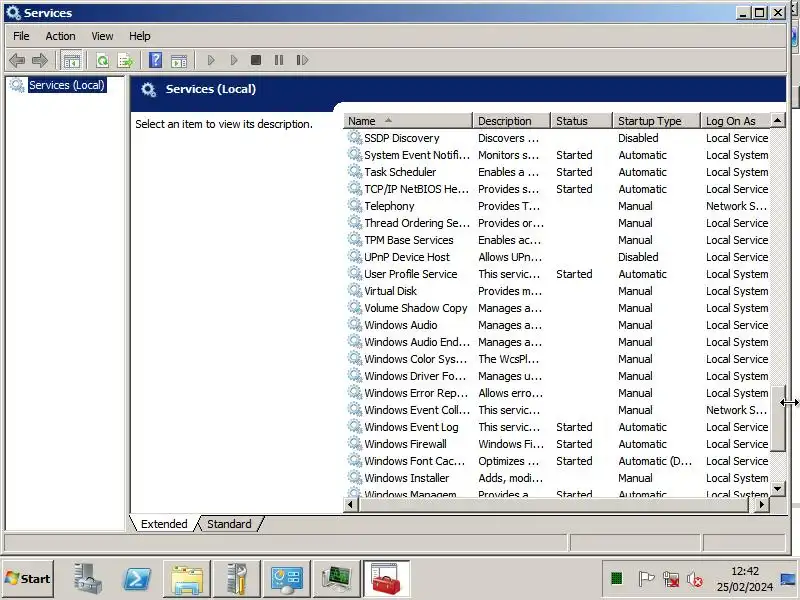Open Server Manager from the taskbar

88,579
